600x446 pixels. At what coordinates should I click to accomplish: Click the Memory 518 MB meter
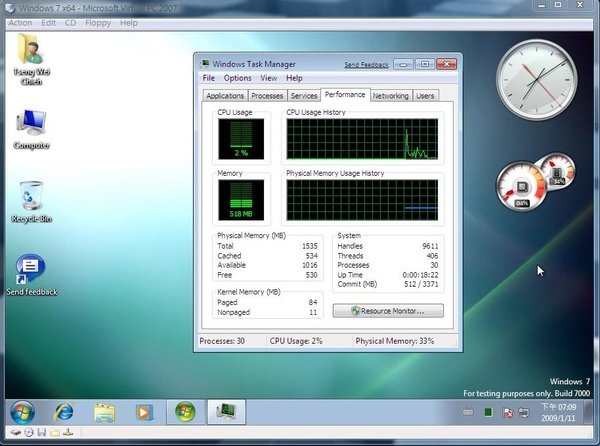(241, 200)
